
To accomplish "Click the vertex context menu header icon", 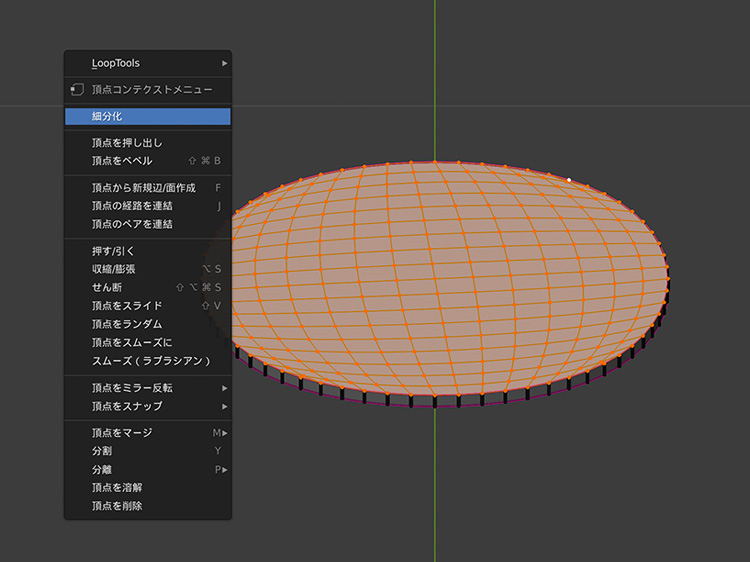I will point(77,90).
